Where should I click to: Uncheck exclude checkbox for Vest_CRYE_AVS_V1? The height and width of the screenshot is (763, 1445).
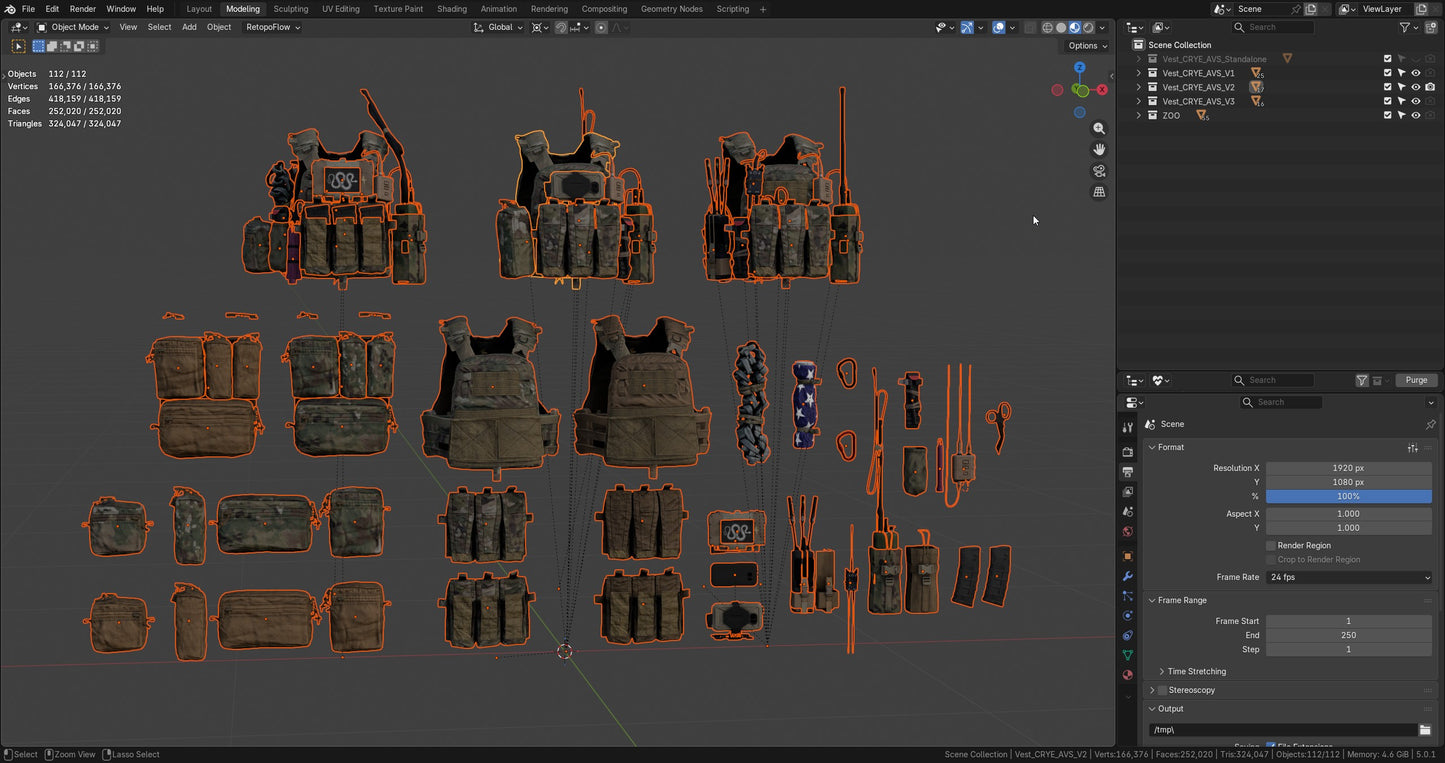point(1387,73)
